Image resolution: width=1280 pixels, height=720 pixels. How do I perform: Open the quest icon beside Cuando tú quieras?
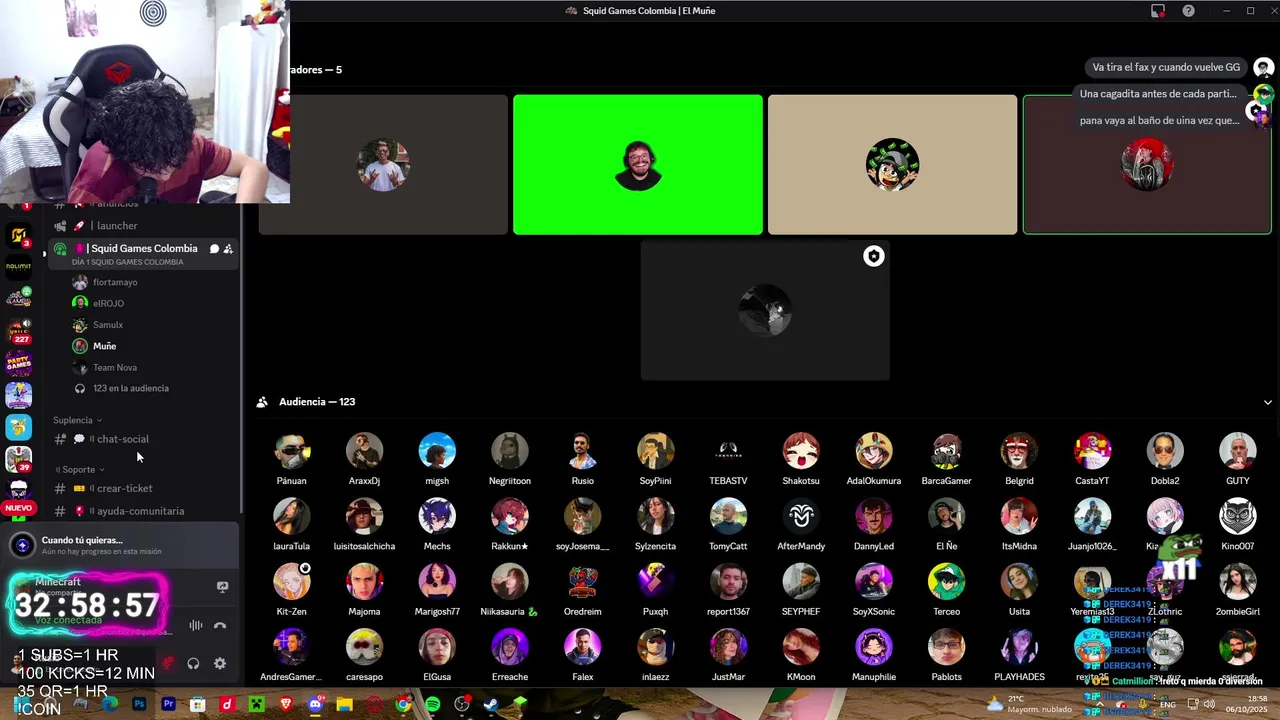(x=22, y=545)
